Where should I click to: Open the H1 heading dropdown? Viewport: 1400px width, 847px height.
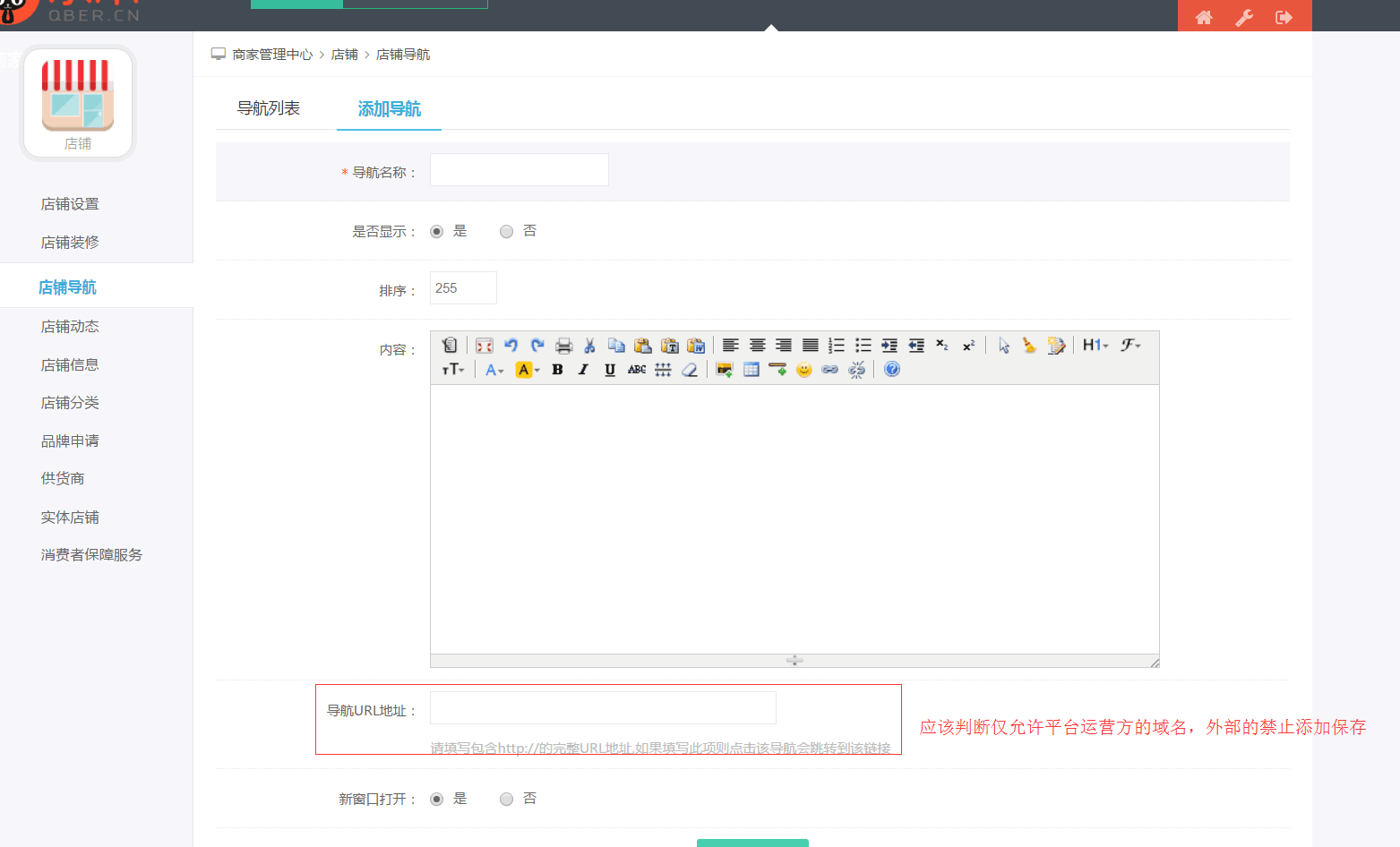[1095, 346]
